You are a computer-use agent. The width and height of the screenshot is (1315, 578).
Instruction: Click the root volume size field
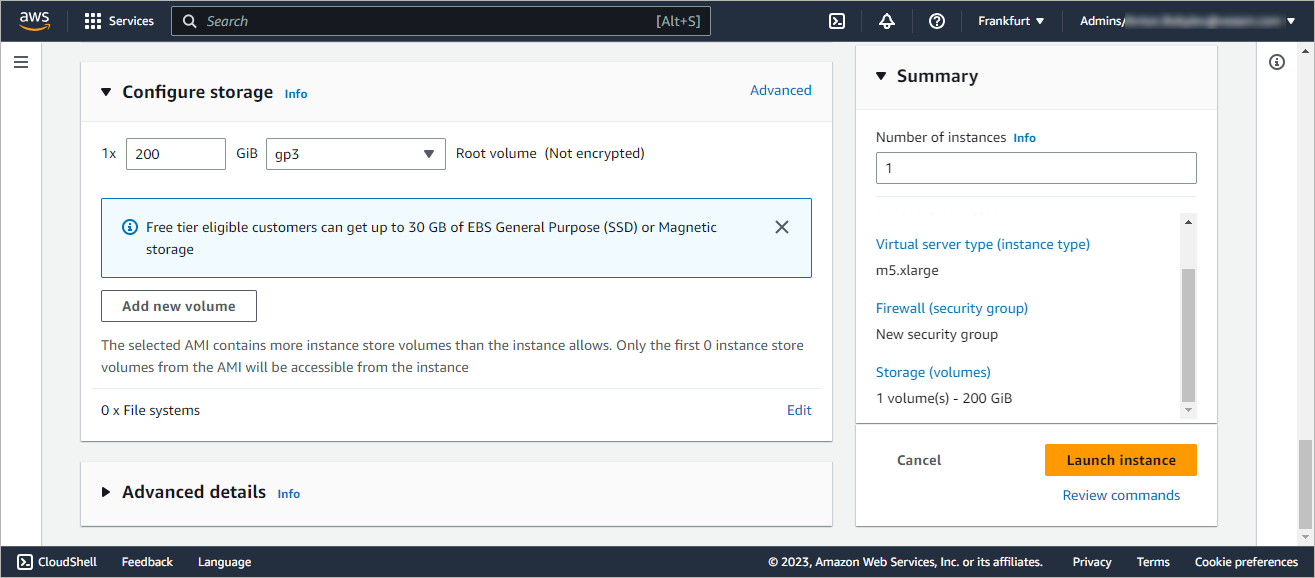coord(176,154)
